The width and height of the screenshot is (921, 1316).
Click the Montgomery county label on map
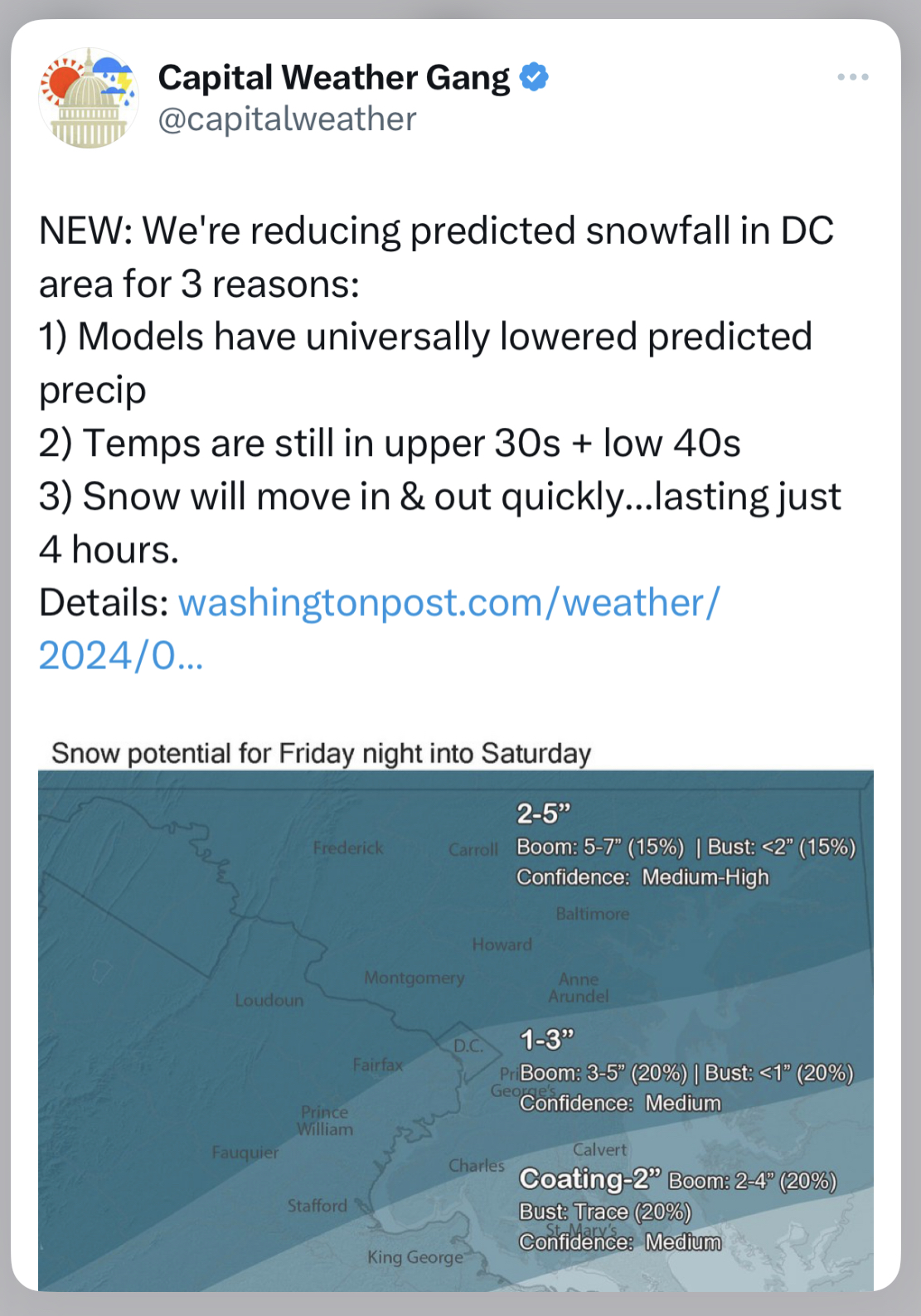414,978
